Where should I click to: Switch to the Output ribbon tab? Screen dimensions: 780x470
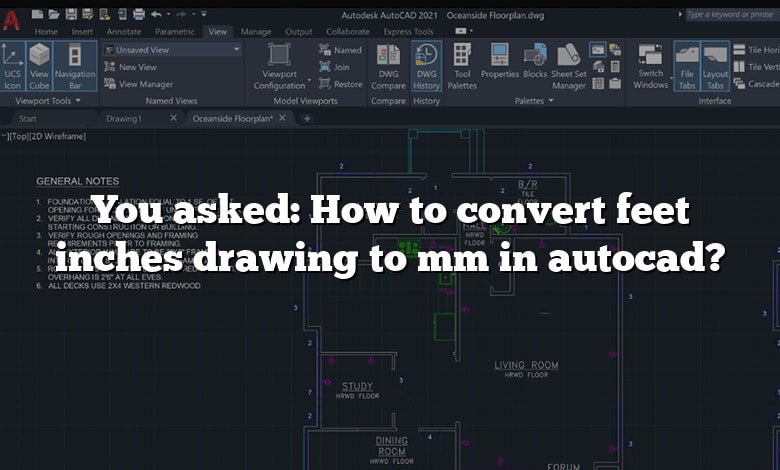298,31
